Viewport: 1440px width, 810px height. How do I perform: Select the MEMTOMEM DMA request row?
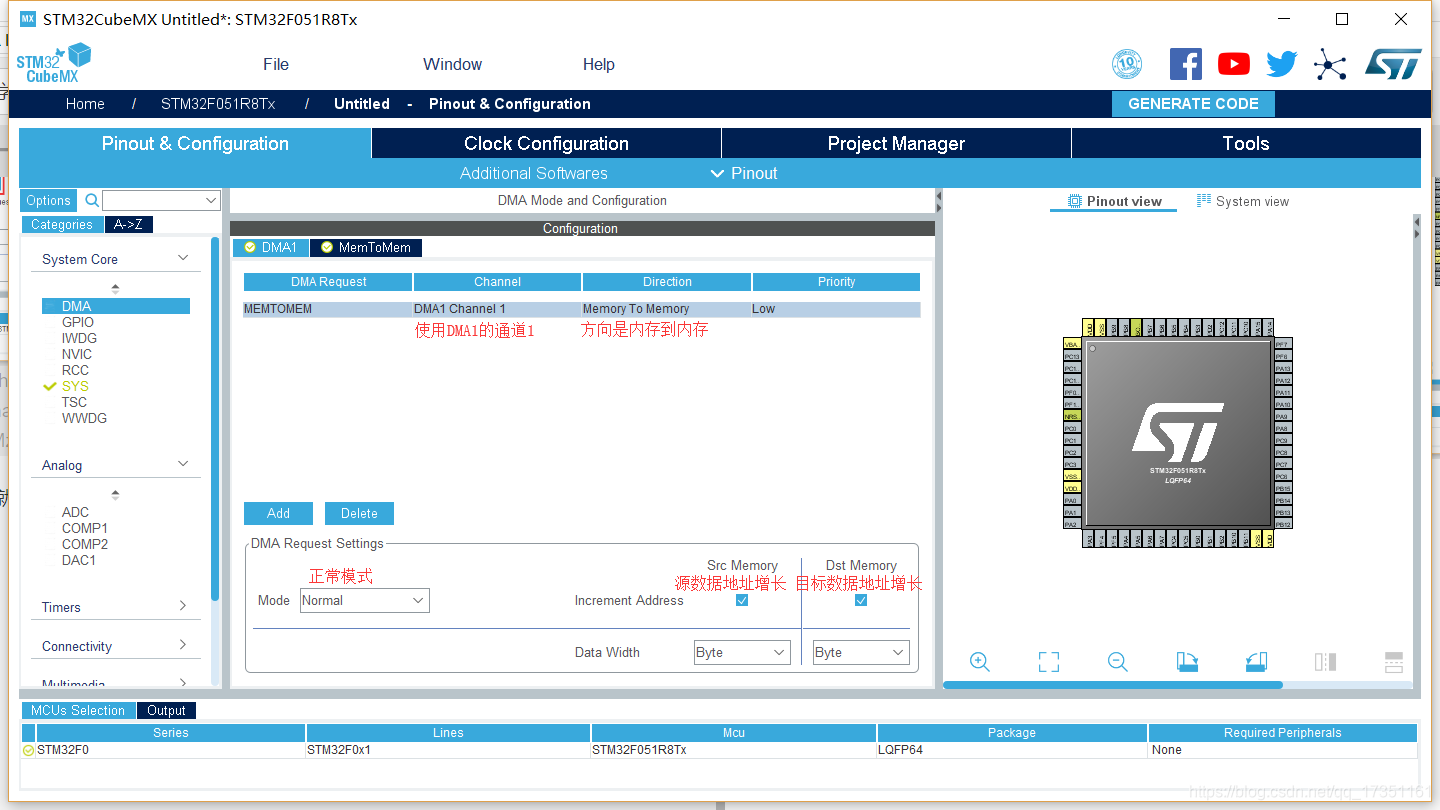(581, 309)
